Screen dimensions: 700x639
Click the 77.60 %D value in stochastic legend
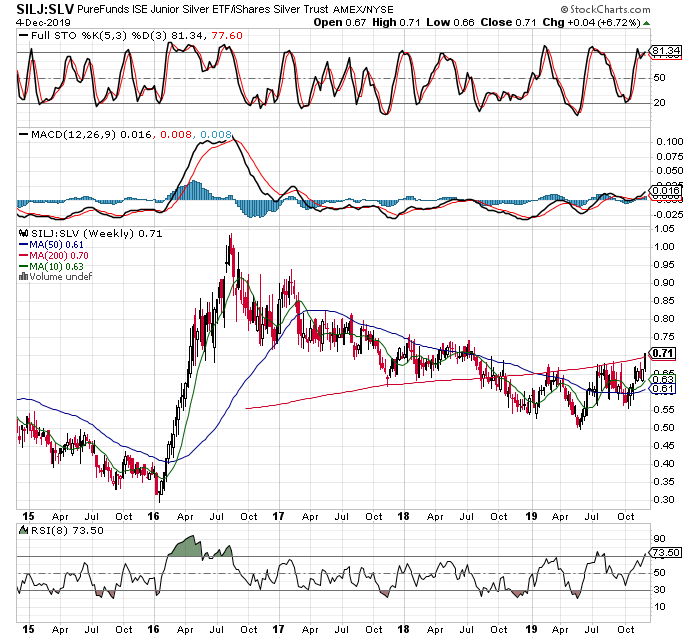[227, 35]
